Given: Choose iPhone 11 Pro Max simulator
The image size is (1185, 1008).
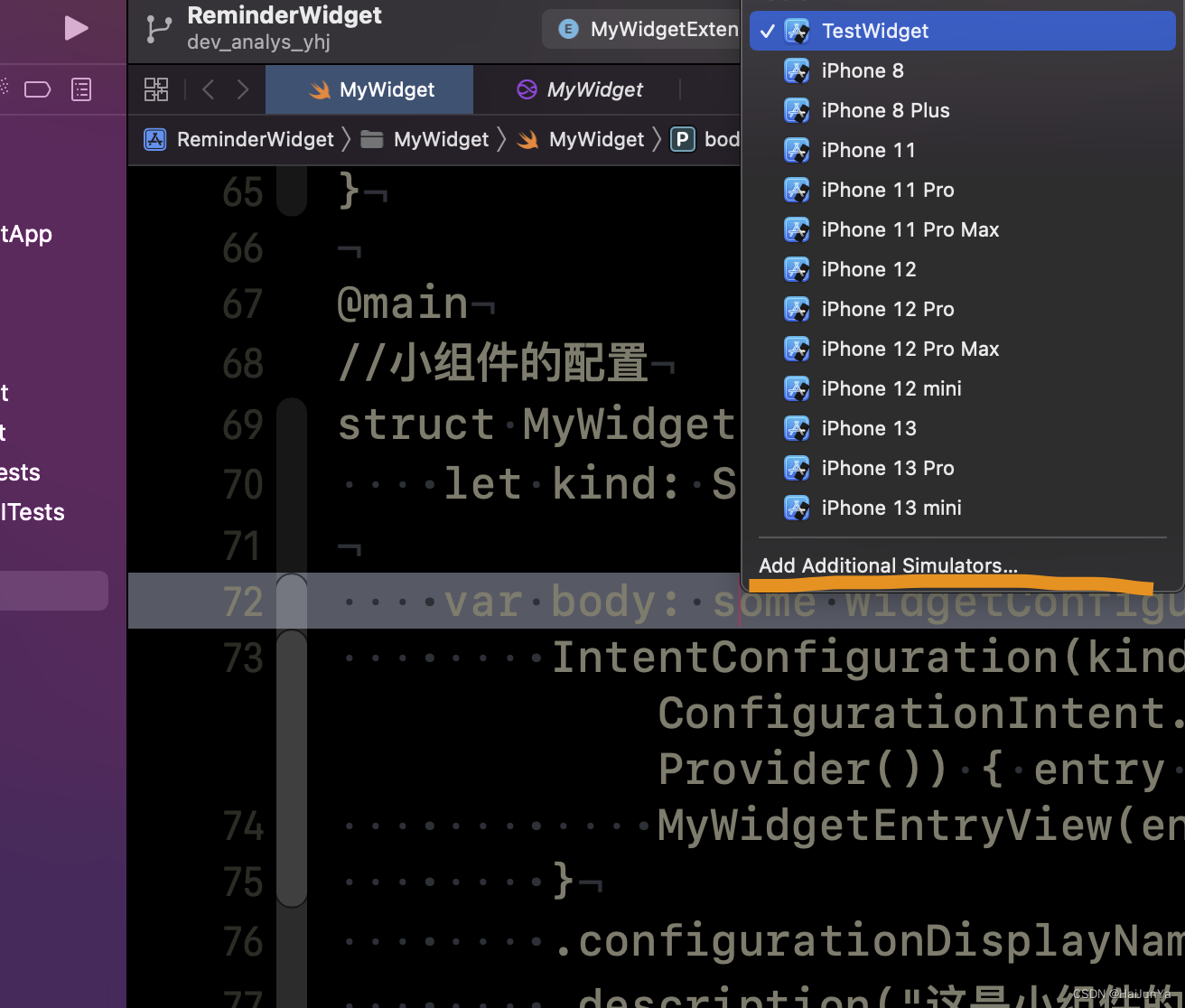Looking at the screenshot, I should [963, 229].
